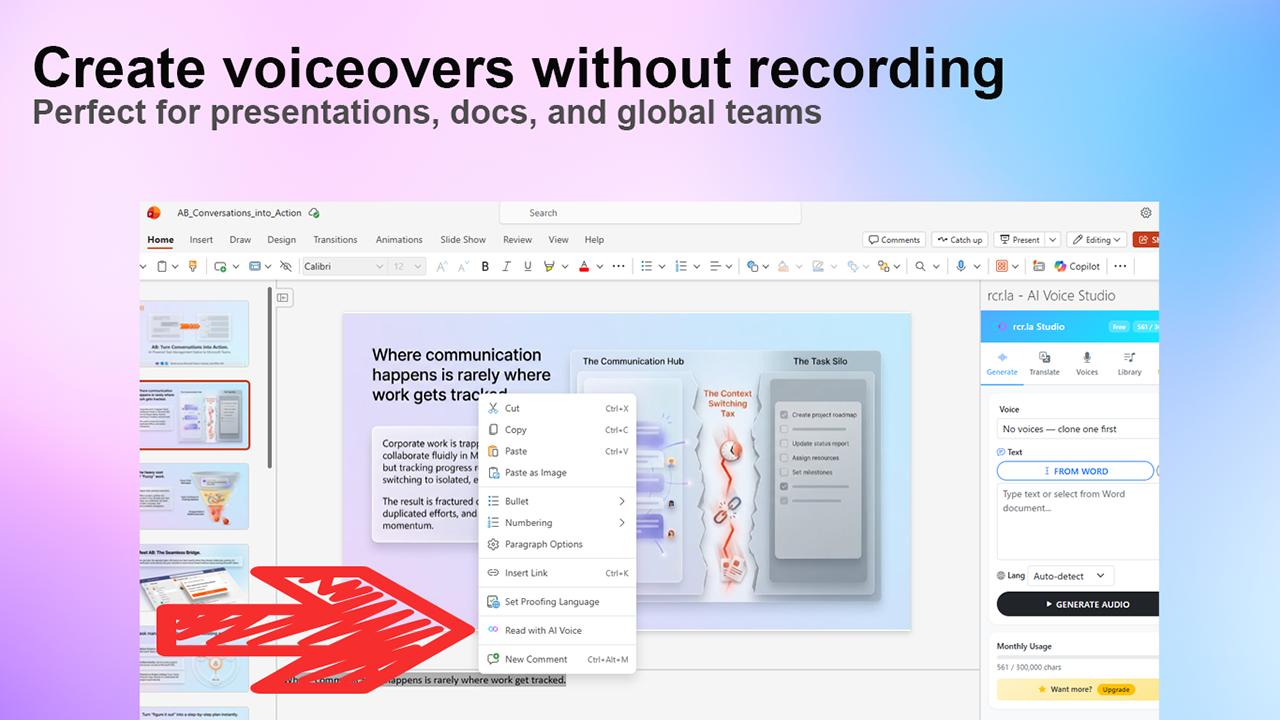Select the first slide thumbnail
The height and width of the screenshot is (720, 1280).
[x=193, y=336]
